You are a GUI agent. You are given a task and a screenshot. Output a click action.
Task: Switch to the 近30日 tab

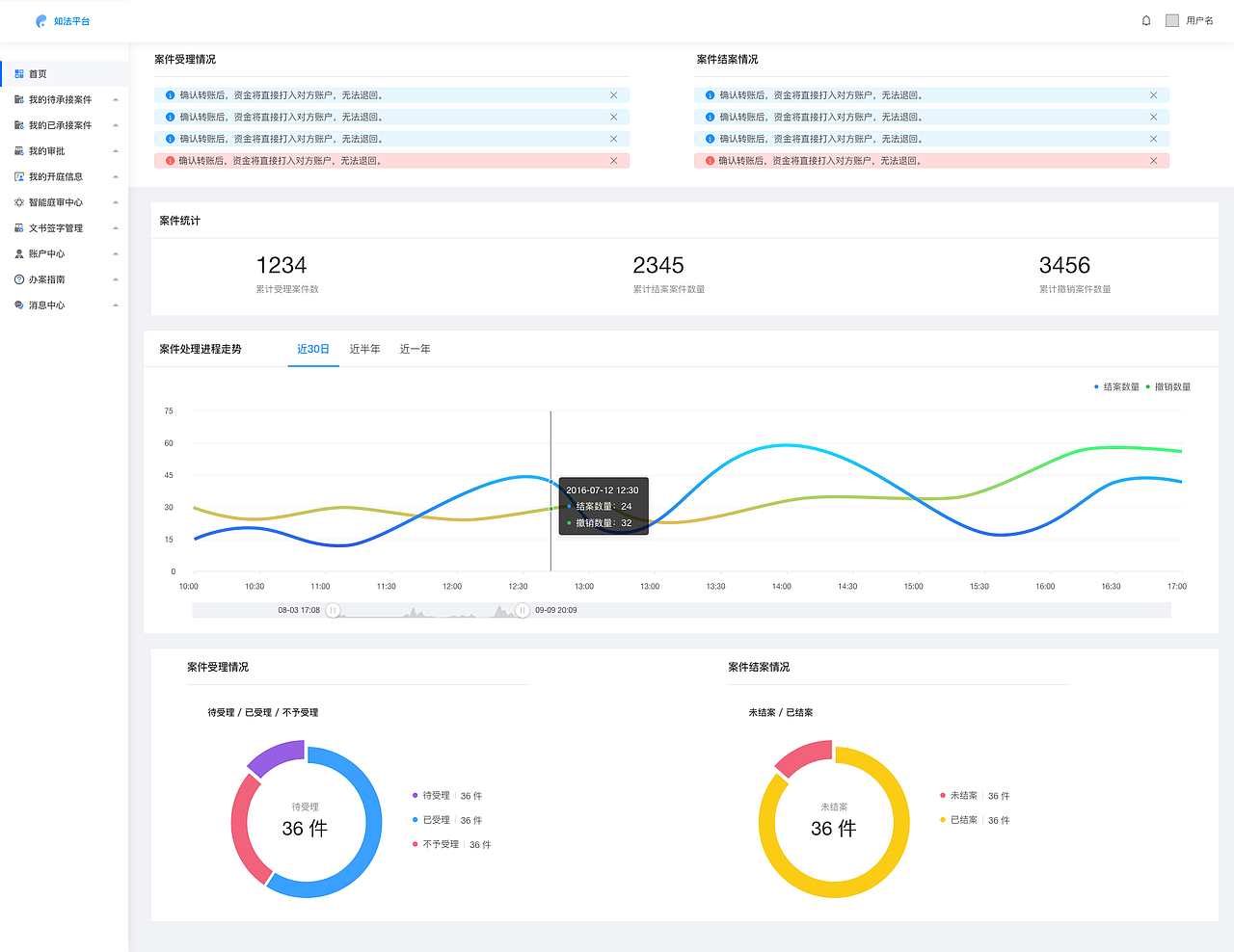pyautogui.click(x=313, y=349)
